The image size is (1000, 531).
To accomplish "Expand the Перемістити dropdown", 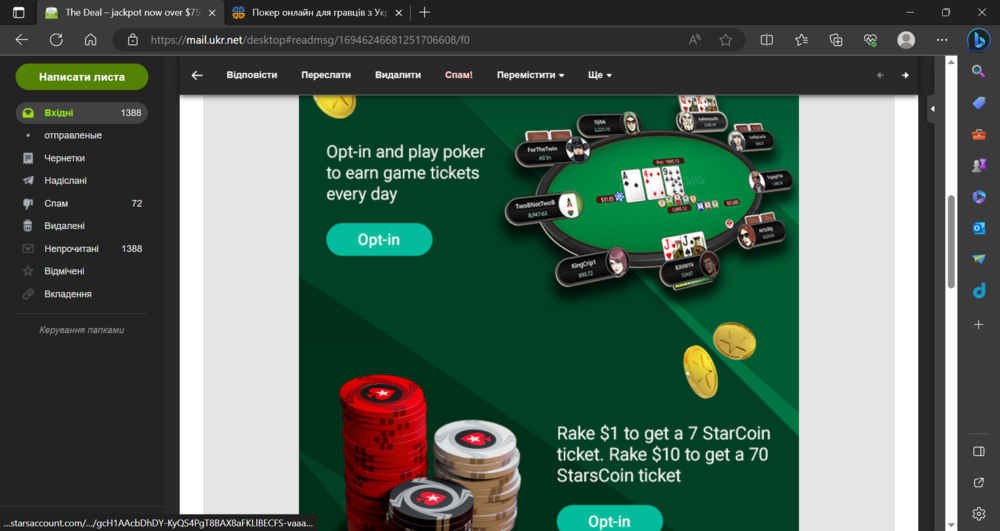I will point(530,75).
